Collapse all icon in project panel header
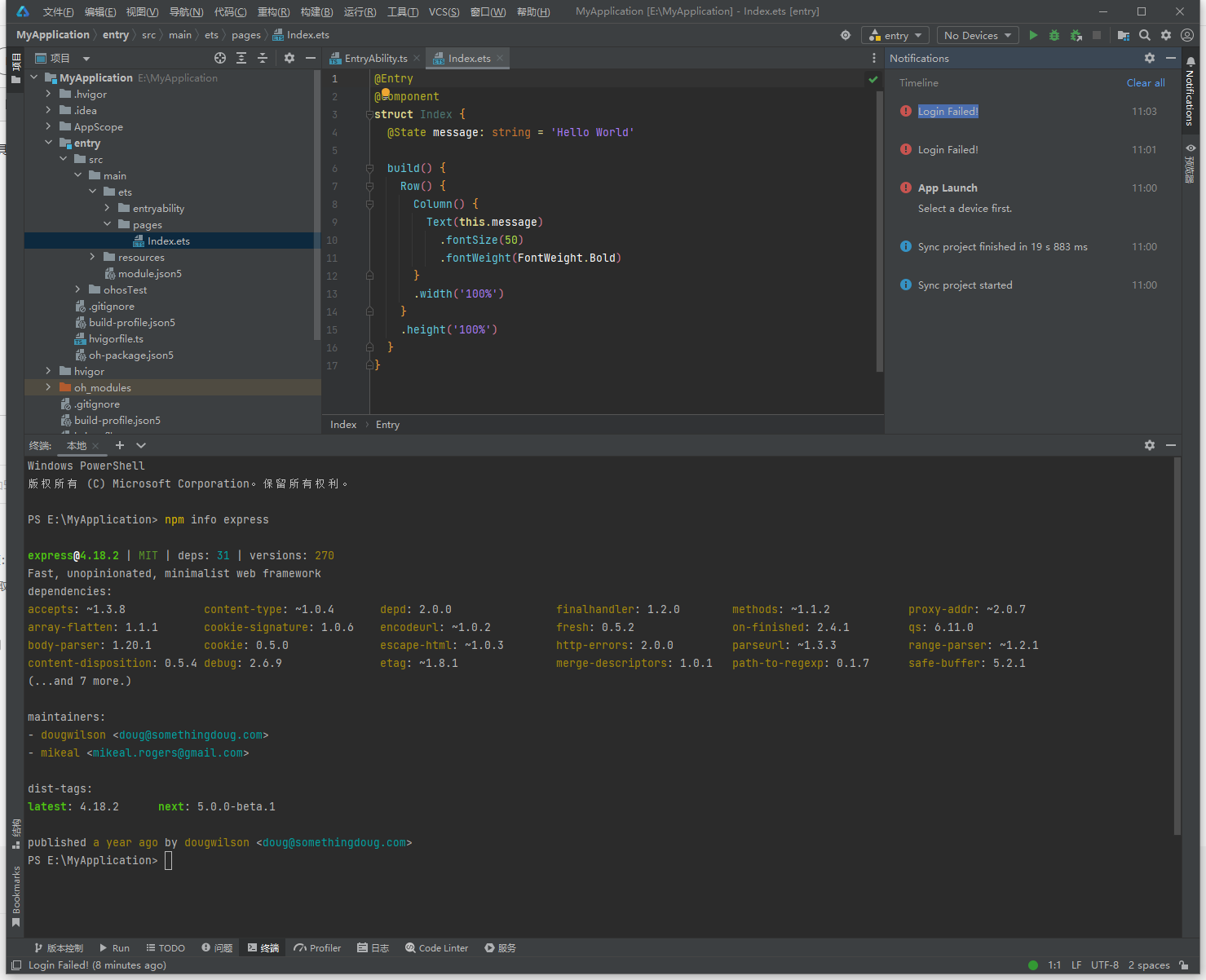The width and height of the screenshot is (1206, 980). (x=263, y=58)
